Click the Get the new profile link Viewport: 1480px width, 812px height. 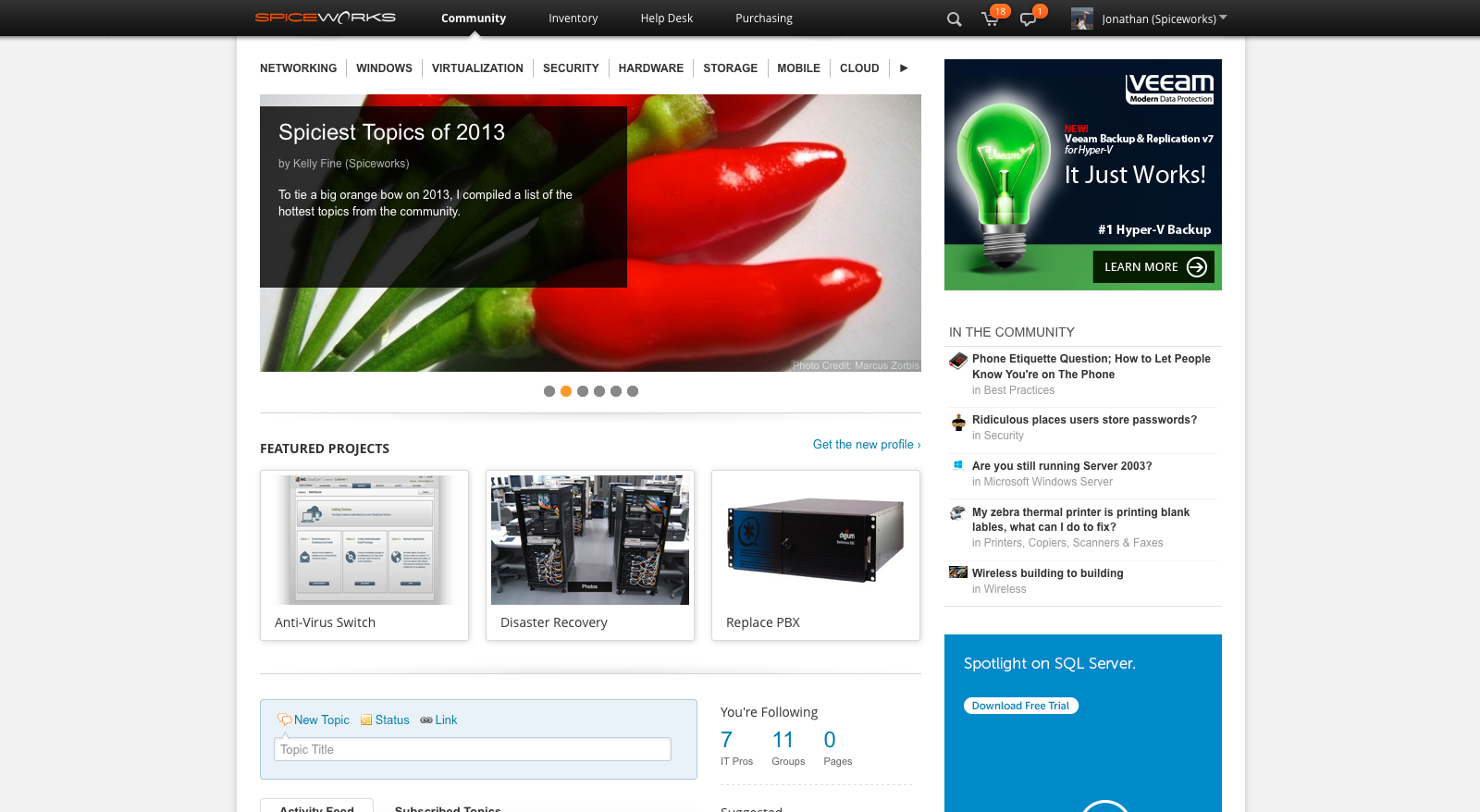[866, 445]
